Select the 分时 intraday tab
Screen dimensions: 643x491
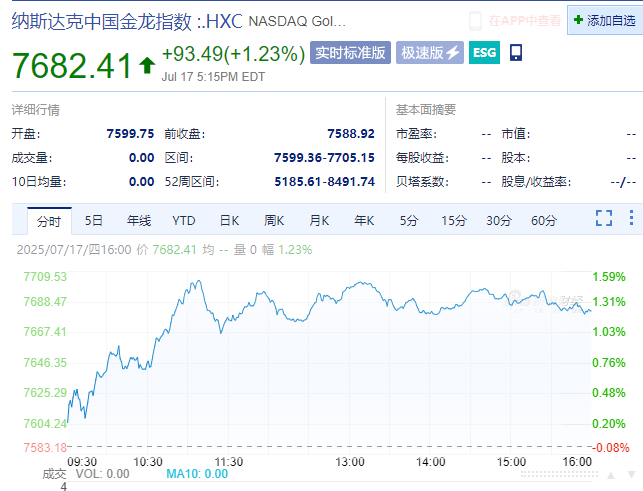(48, 220)
